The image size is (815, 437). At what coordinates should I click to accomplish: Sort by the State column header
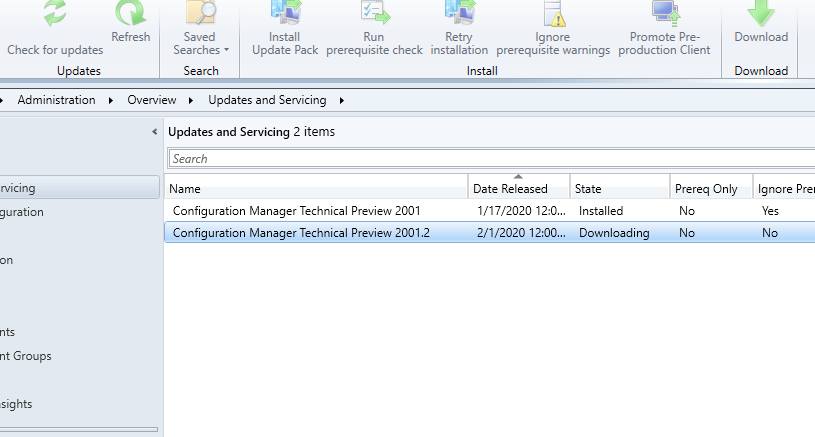pyautogui.click(x=620, y=189)
